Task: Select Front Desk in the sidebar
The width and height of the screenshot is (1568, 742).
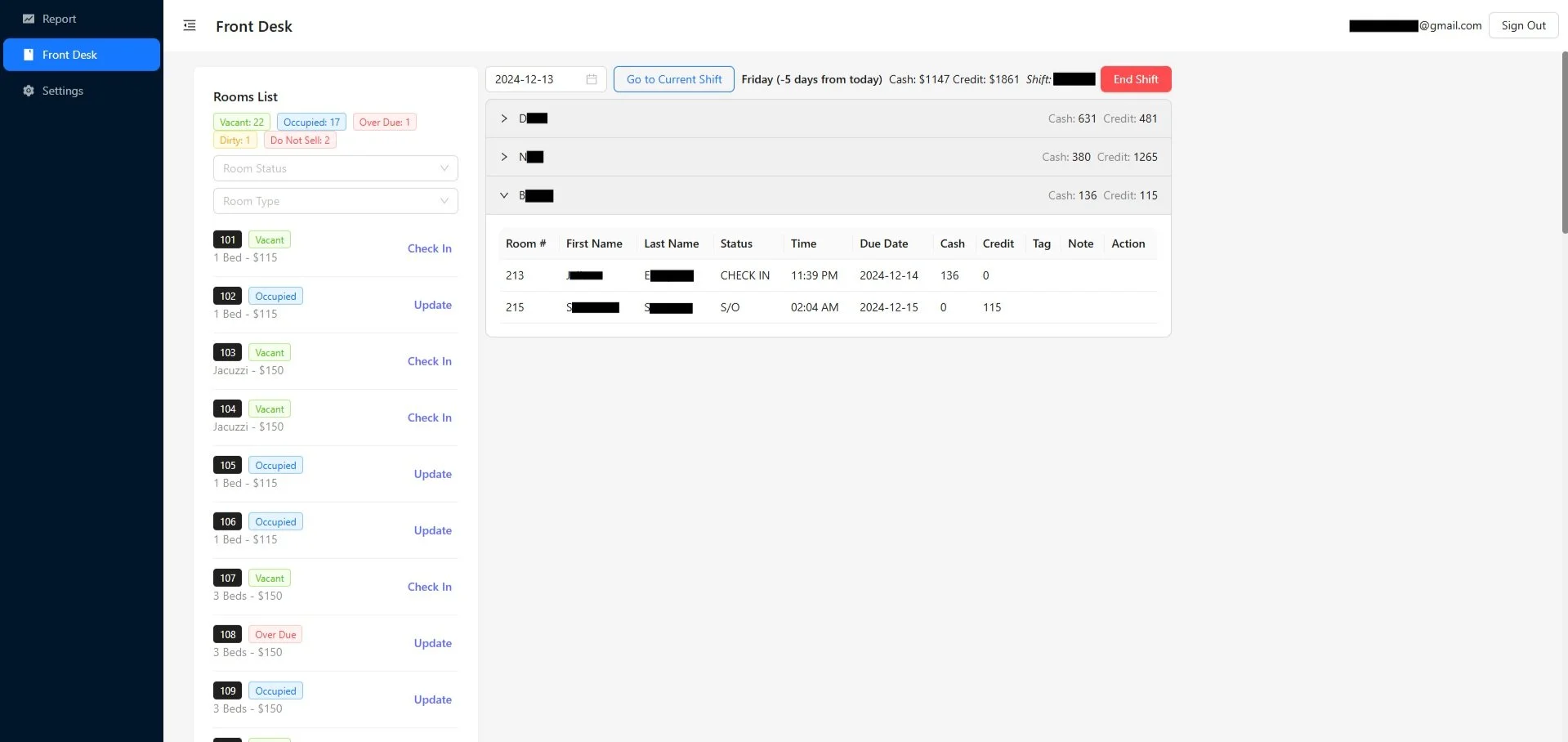Action: click(x=82, y=55)
